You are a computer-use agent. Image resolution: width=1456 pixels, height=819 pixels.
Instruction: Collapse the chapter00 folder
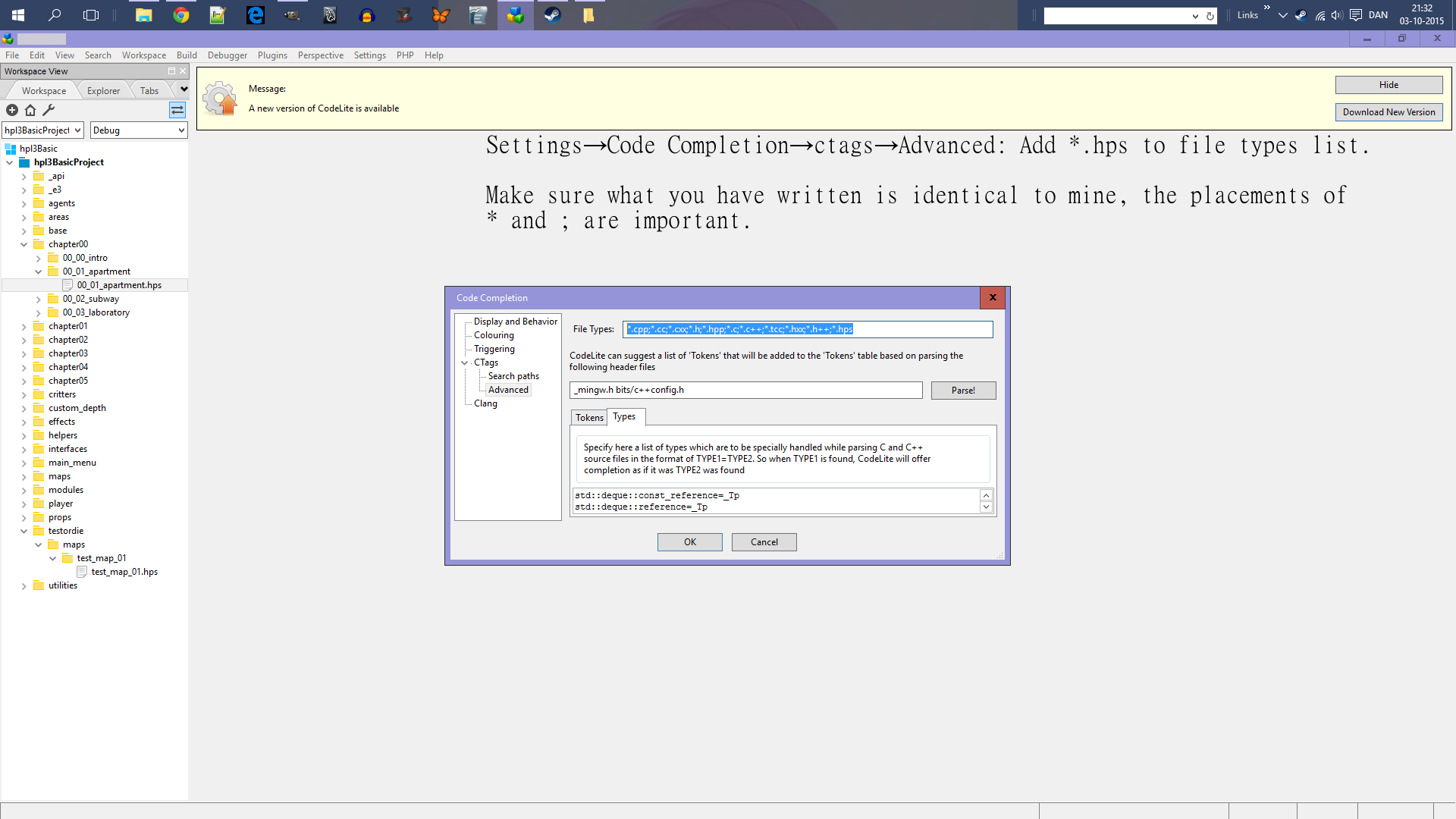(x=24, y=244)
